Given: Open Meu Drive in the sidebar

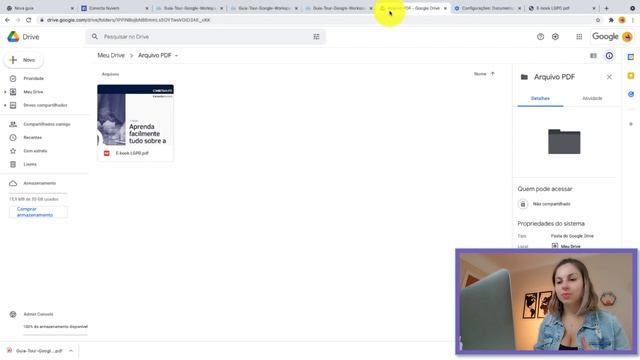Looking at the screenshot, I should click(33, 92).
